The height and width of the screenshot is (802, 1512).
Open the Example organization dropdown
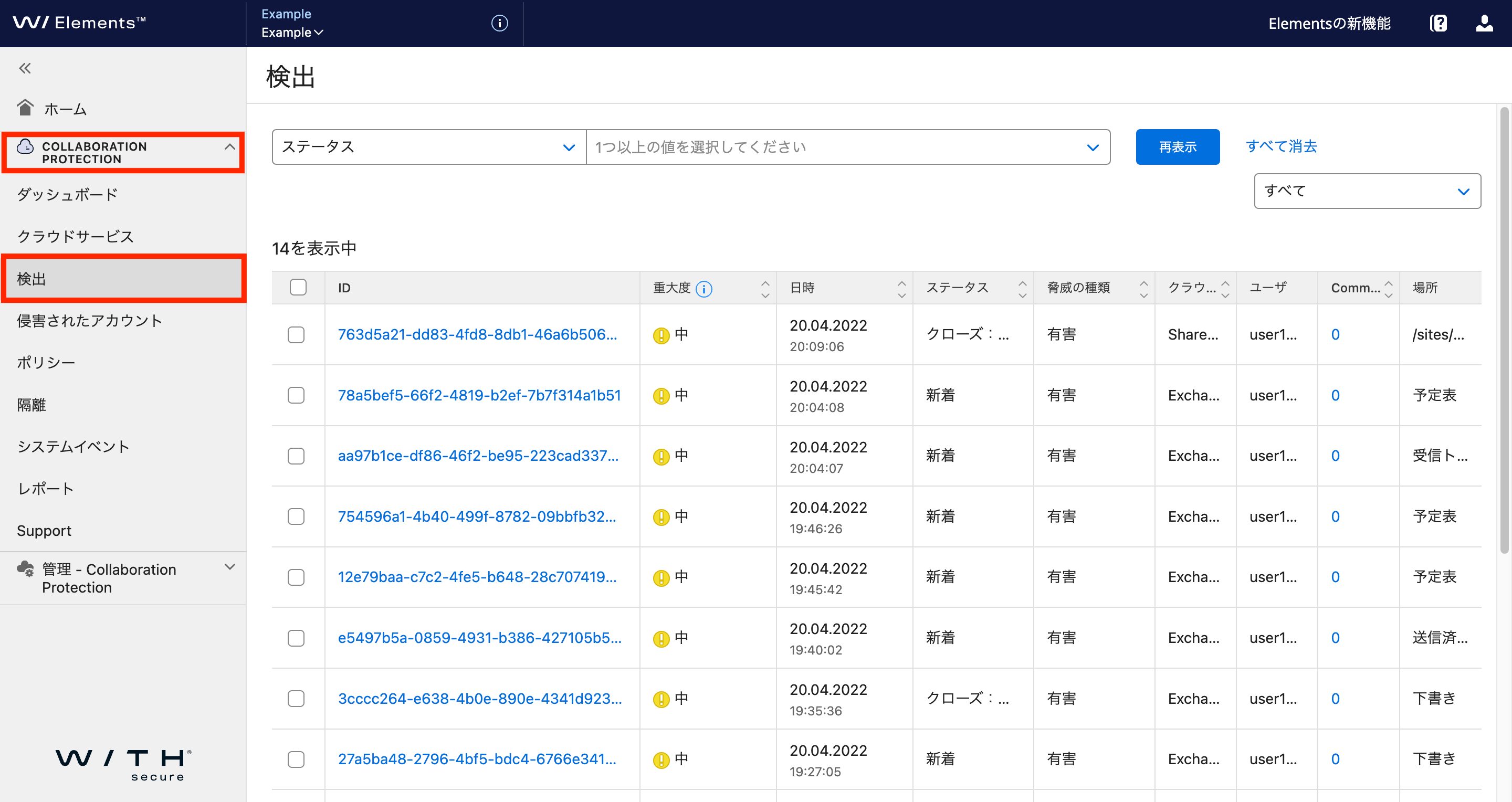click(292, 32)
